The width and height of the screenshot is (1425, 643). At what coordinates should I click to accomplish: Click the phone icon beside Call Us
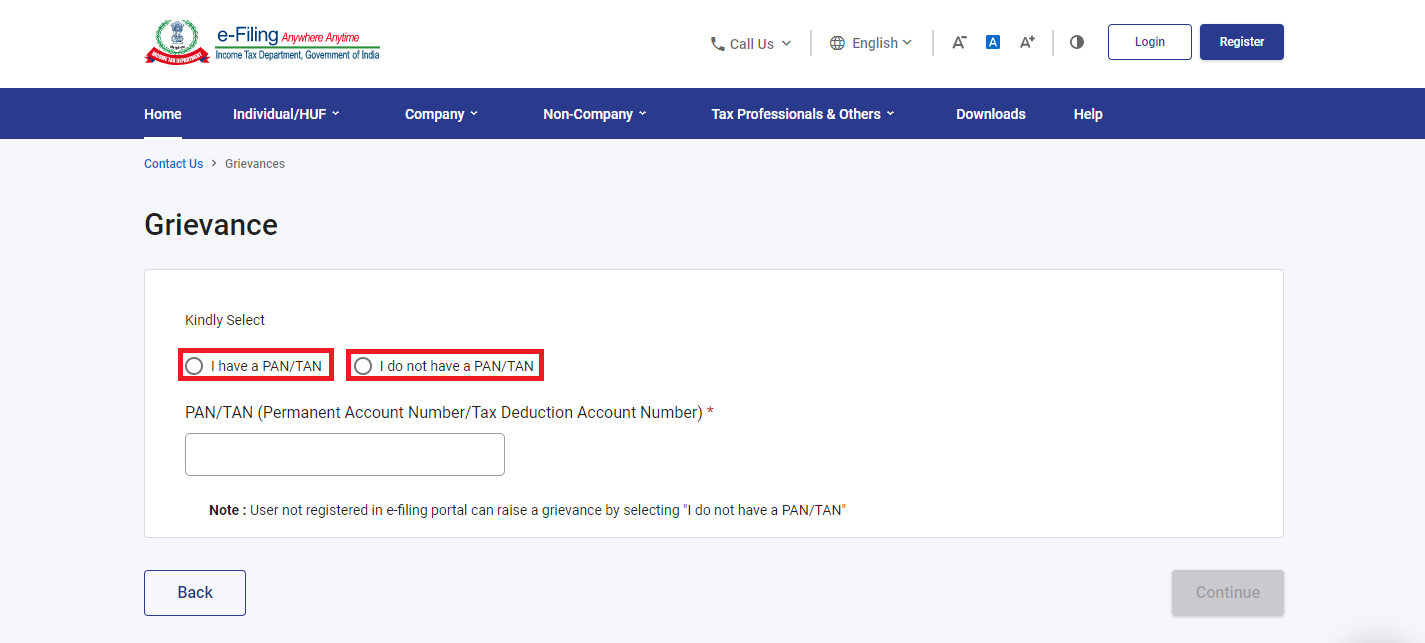pyautogui.click(x=717, y=44)
